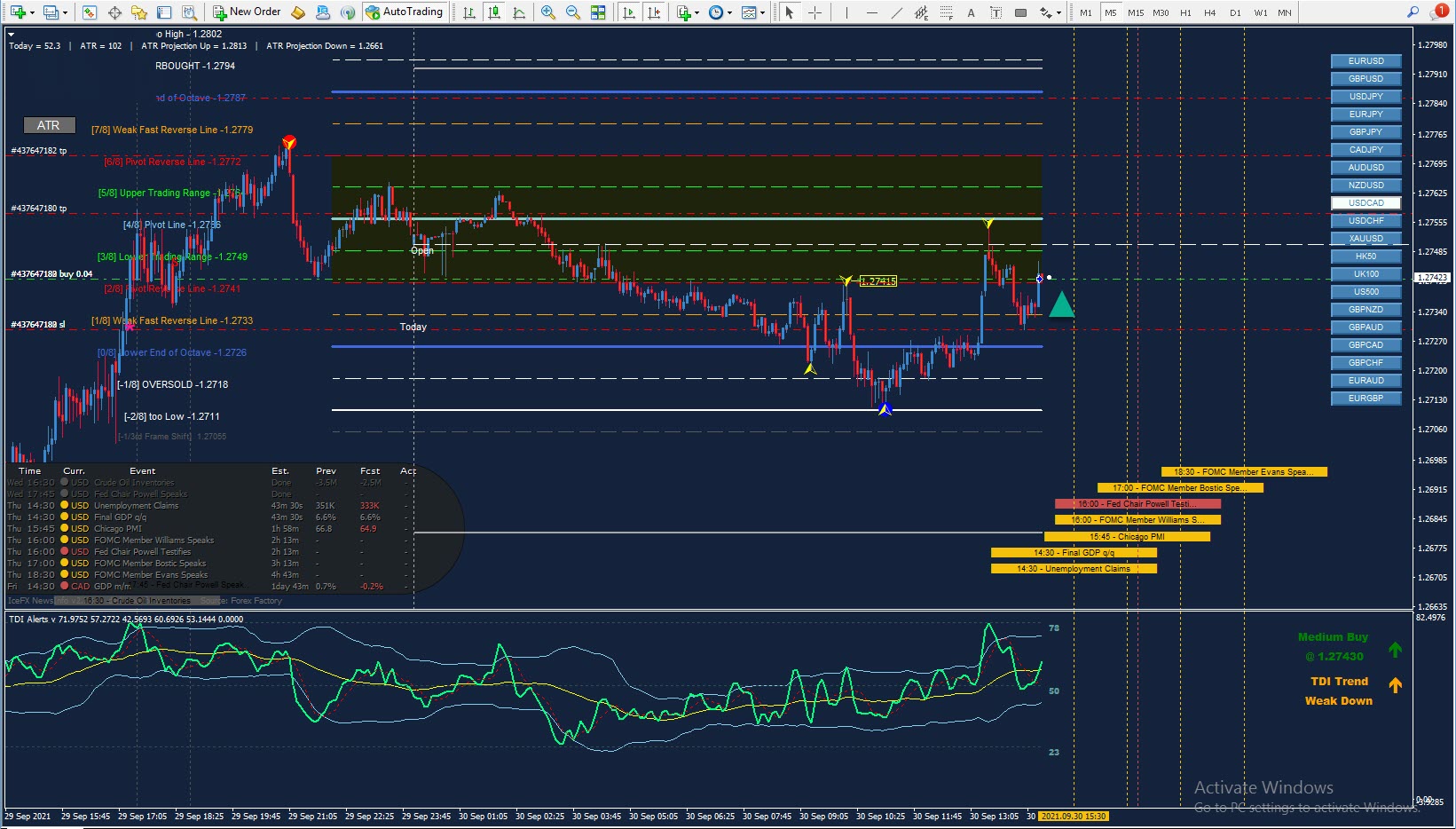Switch to M30 timeframe

click(1161, 12)
